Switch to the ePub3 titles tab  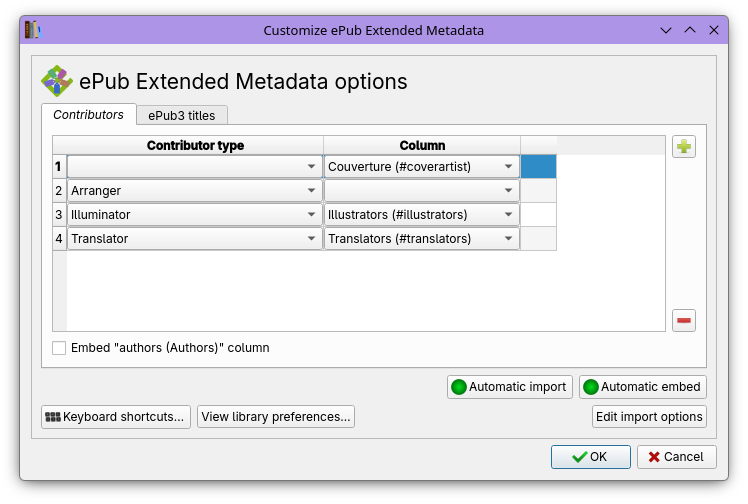tap(182, 116)
